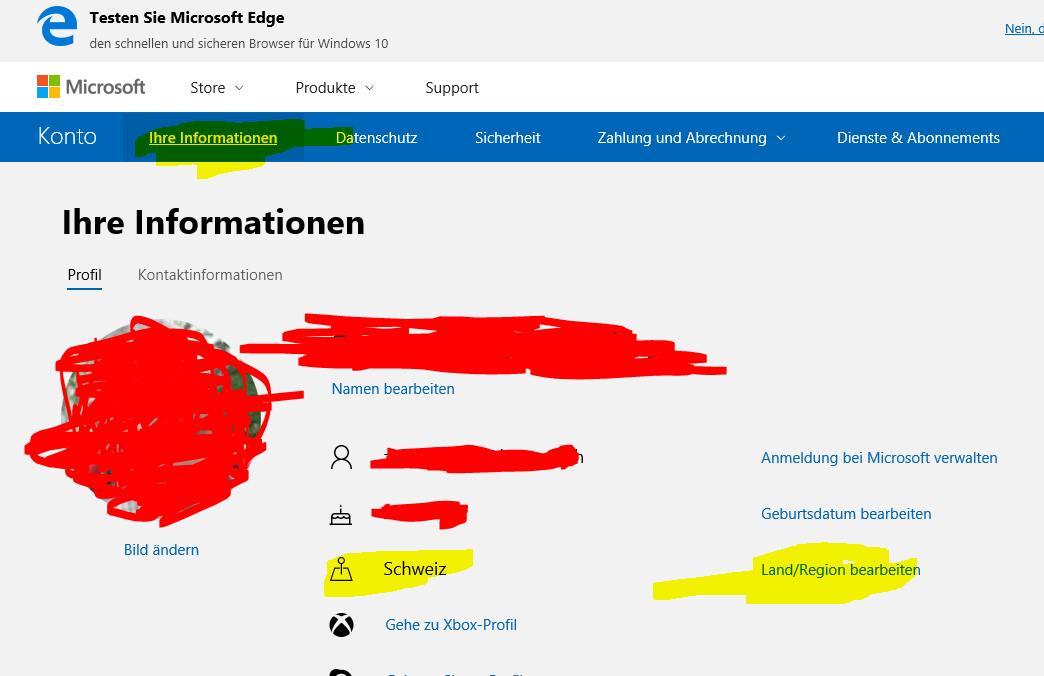Click the Nein link in the Edge banner

[x=1024, y=29]
